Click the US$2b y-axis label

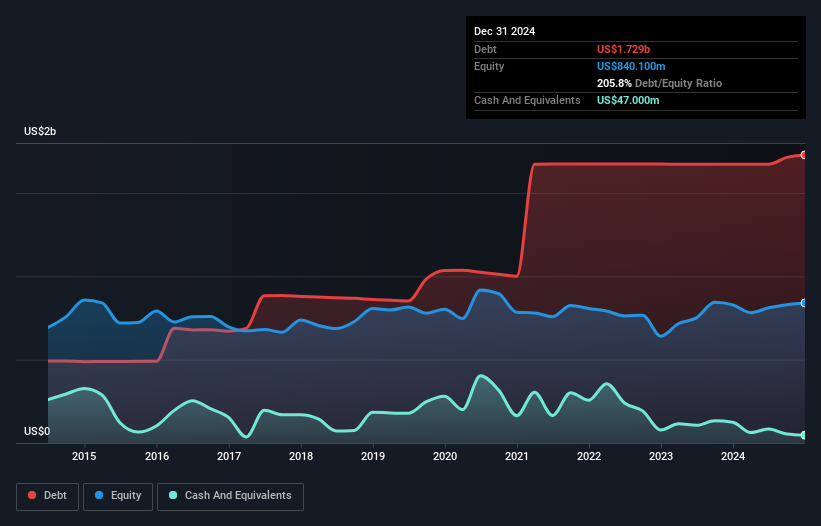click(x=40, y=131)
